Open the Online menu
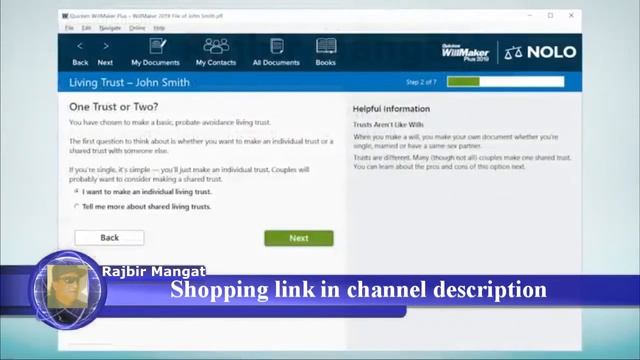640x360 pixels. coord(137,28)
